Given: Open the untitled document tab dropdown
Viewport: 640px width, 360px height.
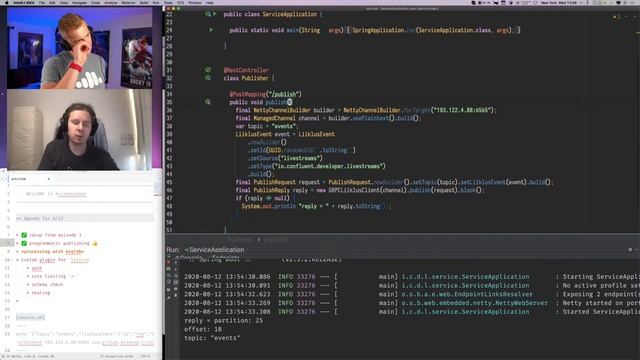Looking at the screenshot, I should (49, 179).
